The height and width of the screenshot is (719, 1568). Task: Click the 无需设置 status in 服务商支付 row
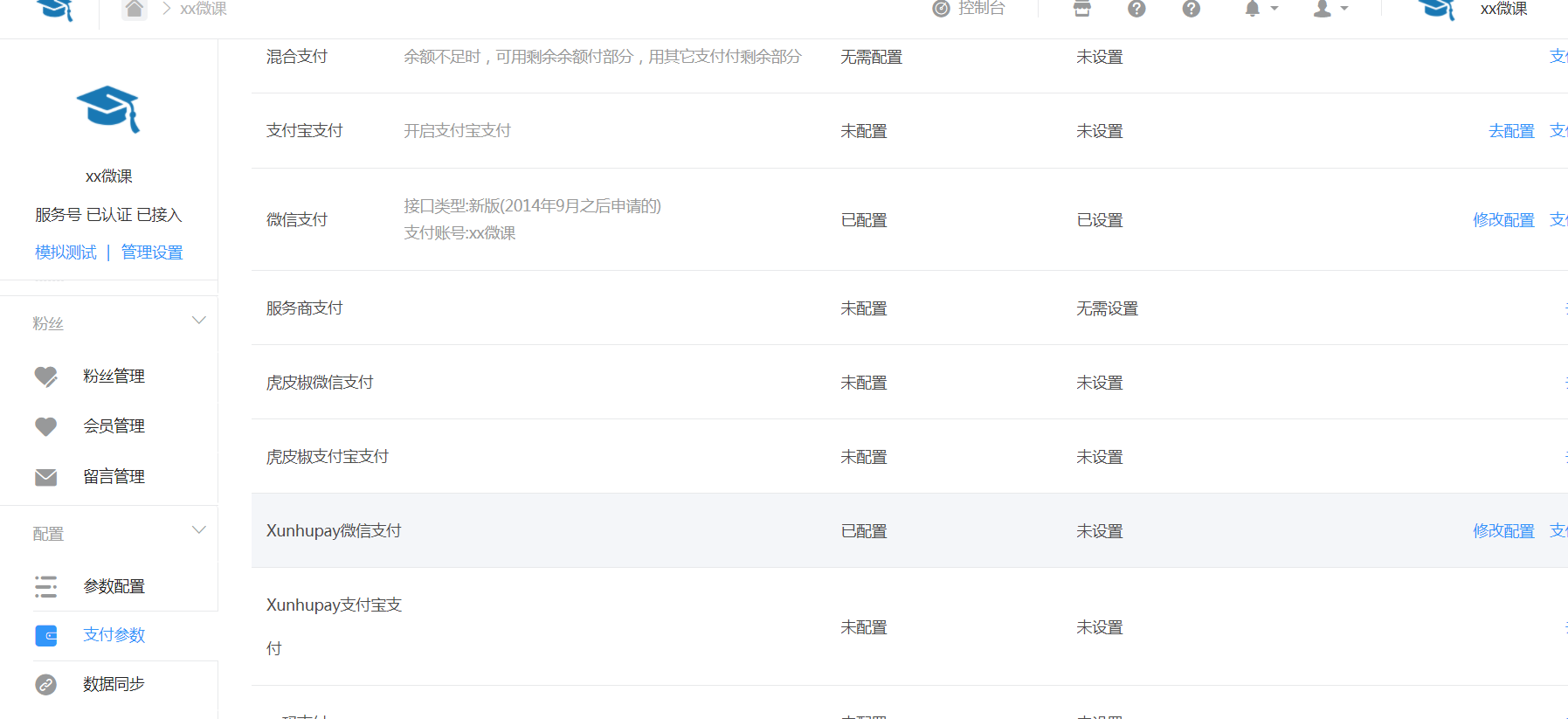[1108, 308]
